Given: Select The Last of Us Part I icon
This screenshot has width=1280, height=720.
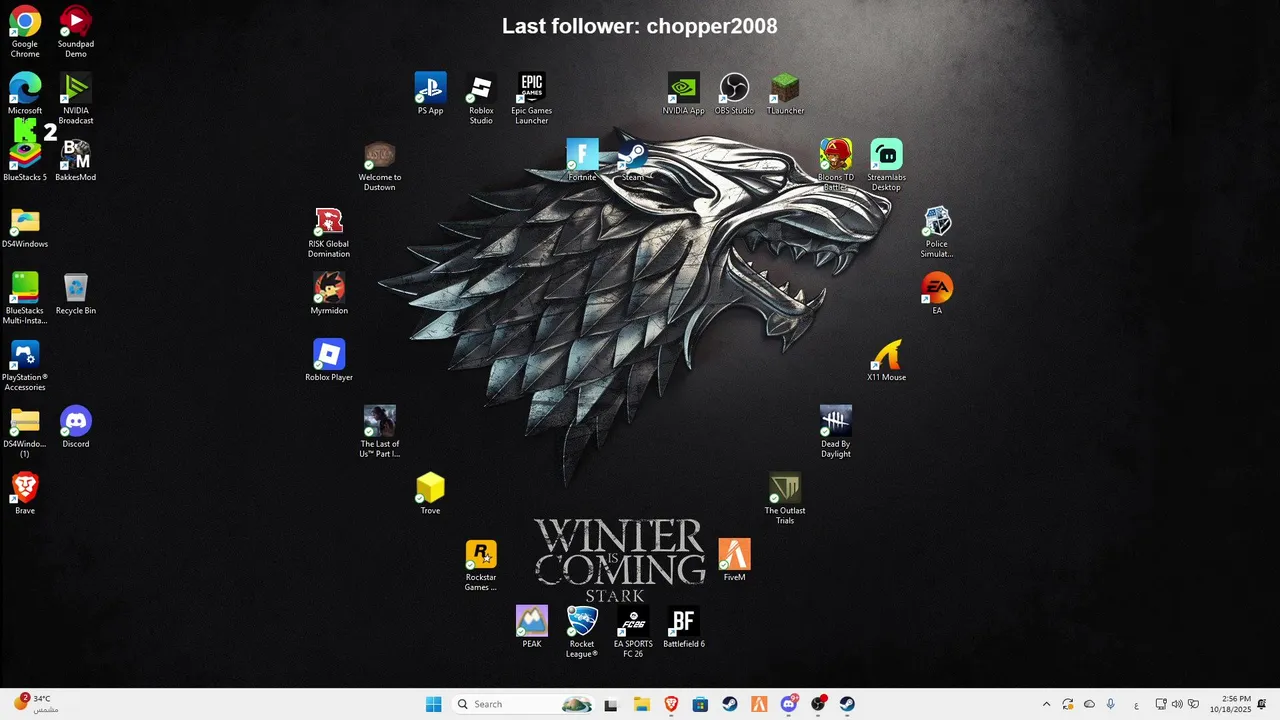Looking at the screenshot, I should click(380, 432).
